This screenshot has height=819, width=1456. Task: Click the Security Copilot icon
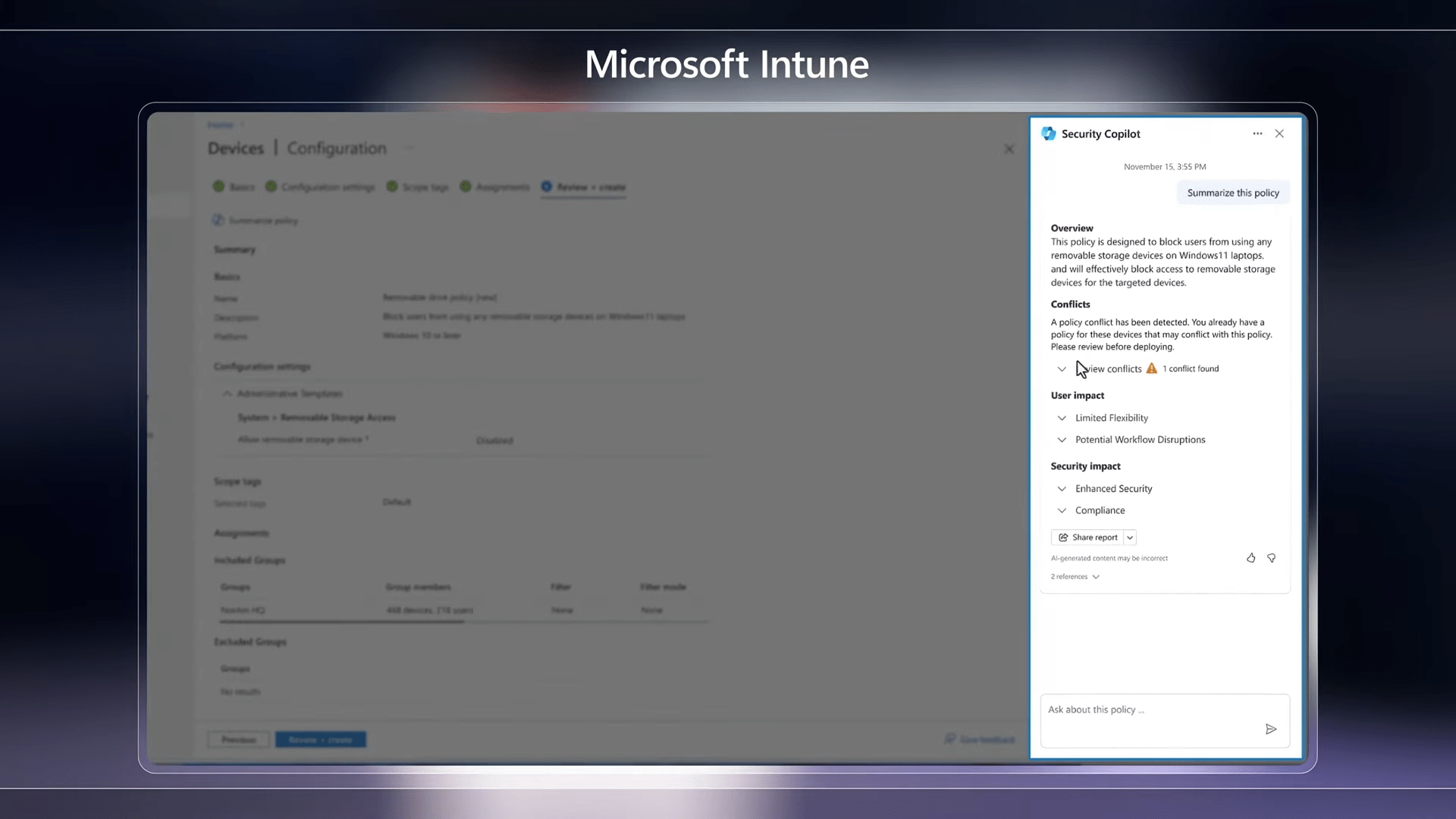tap(1050, 133)
